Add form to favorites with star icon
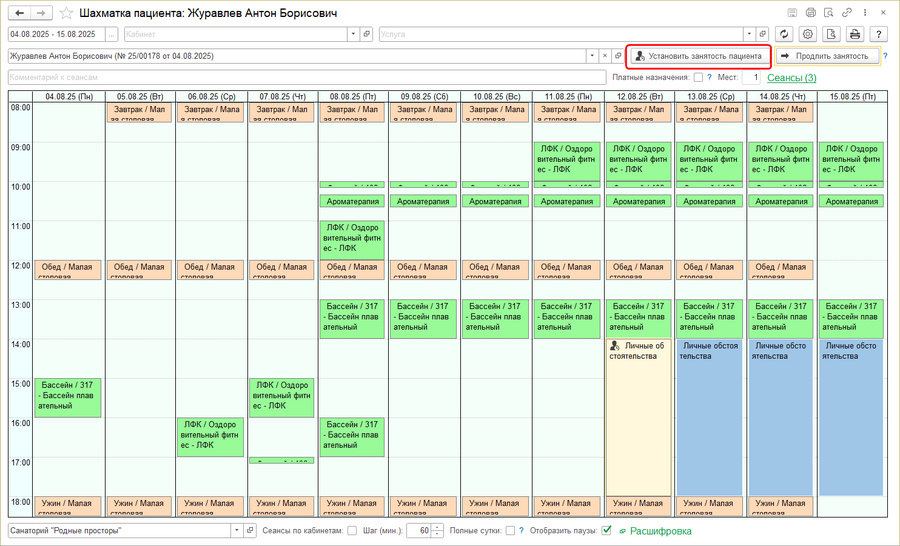Image resolution: width=900 pixels, height=546 pixels. [67, 13]
